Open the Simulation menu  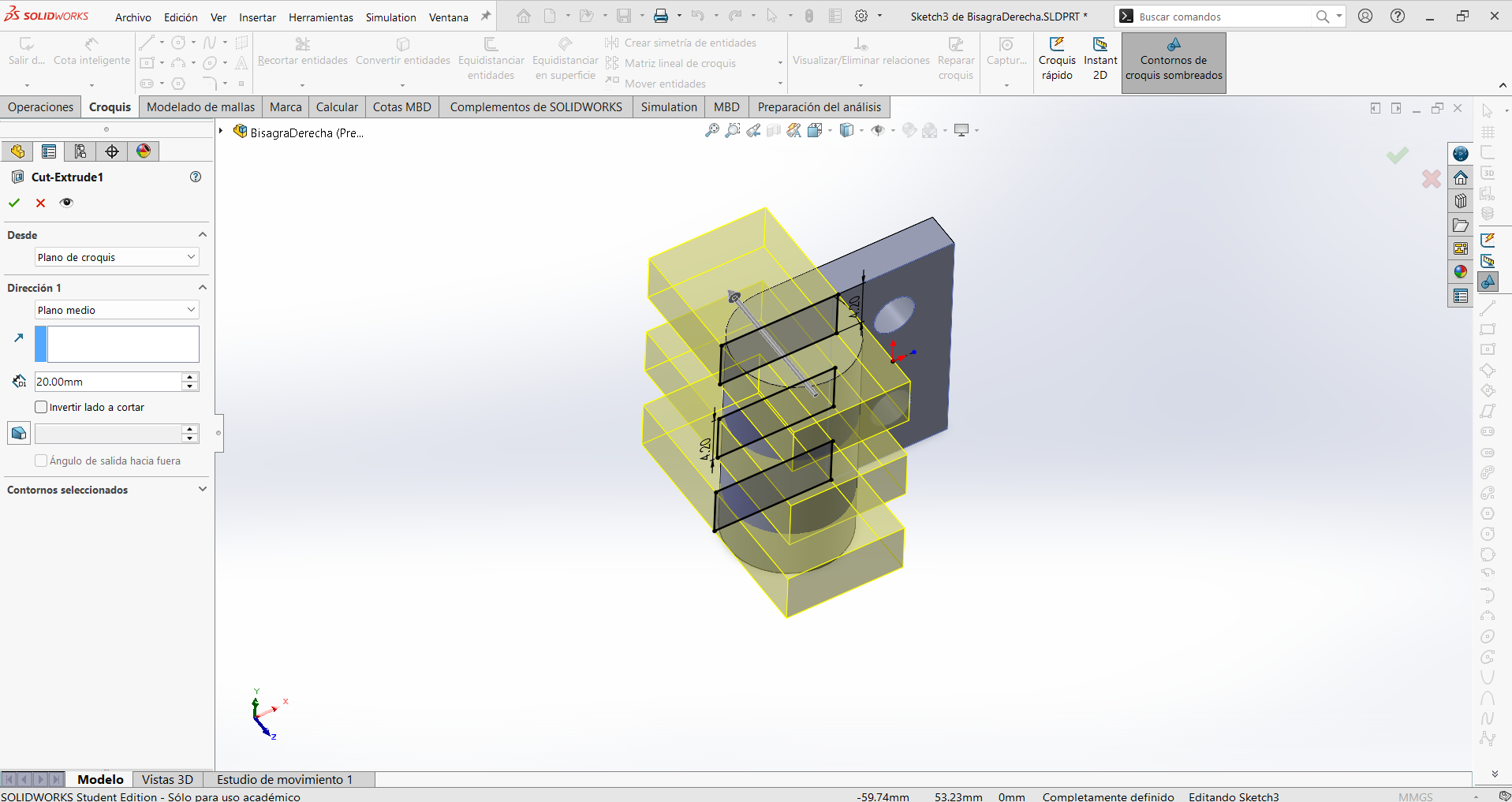pyautogui.click(x=390, y=17)
